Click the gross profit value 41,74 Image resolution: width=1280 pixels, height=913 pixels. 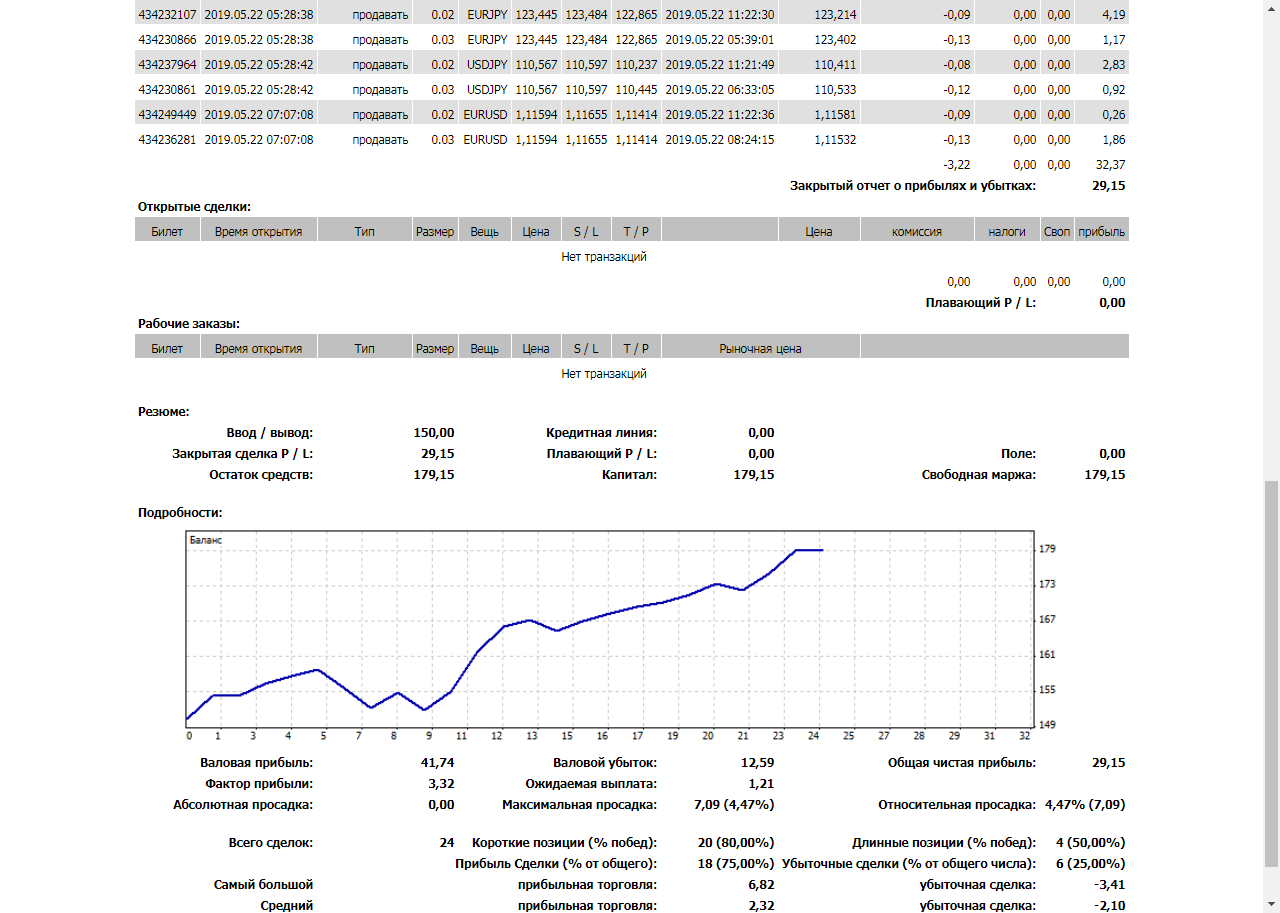coord(438,763)
